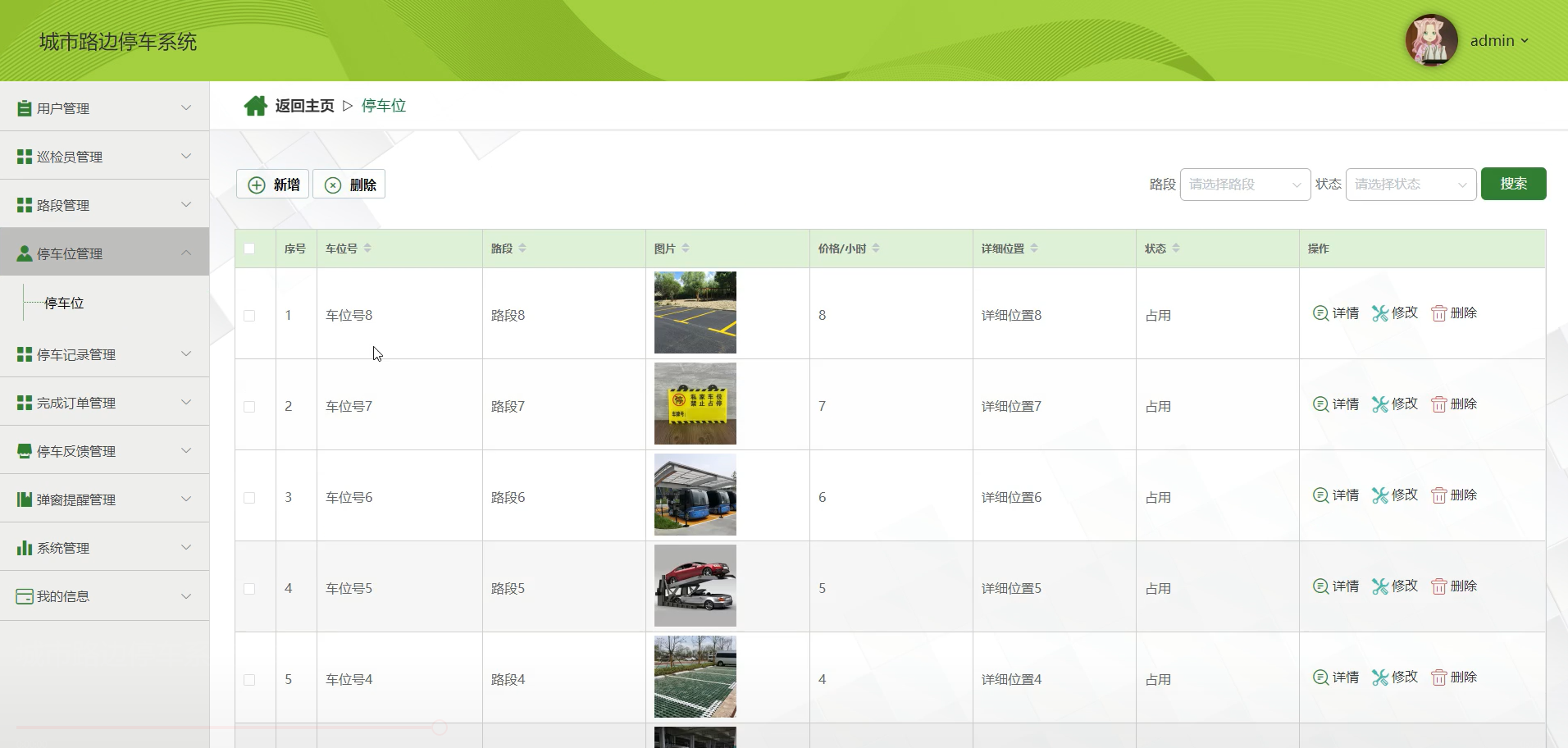1568x748 pixels.
Task: Go to 返回主页 link
Action: (x=304, y=106)
